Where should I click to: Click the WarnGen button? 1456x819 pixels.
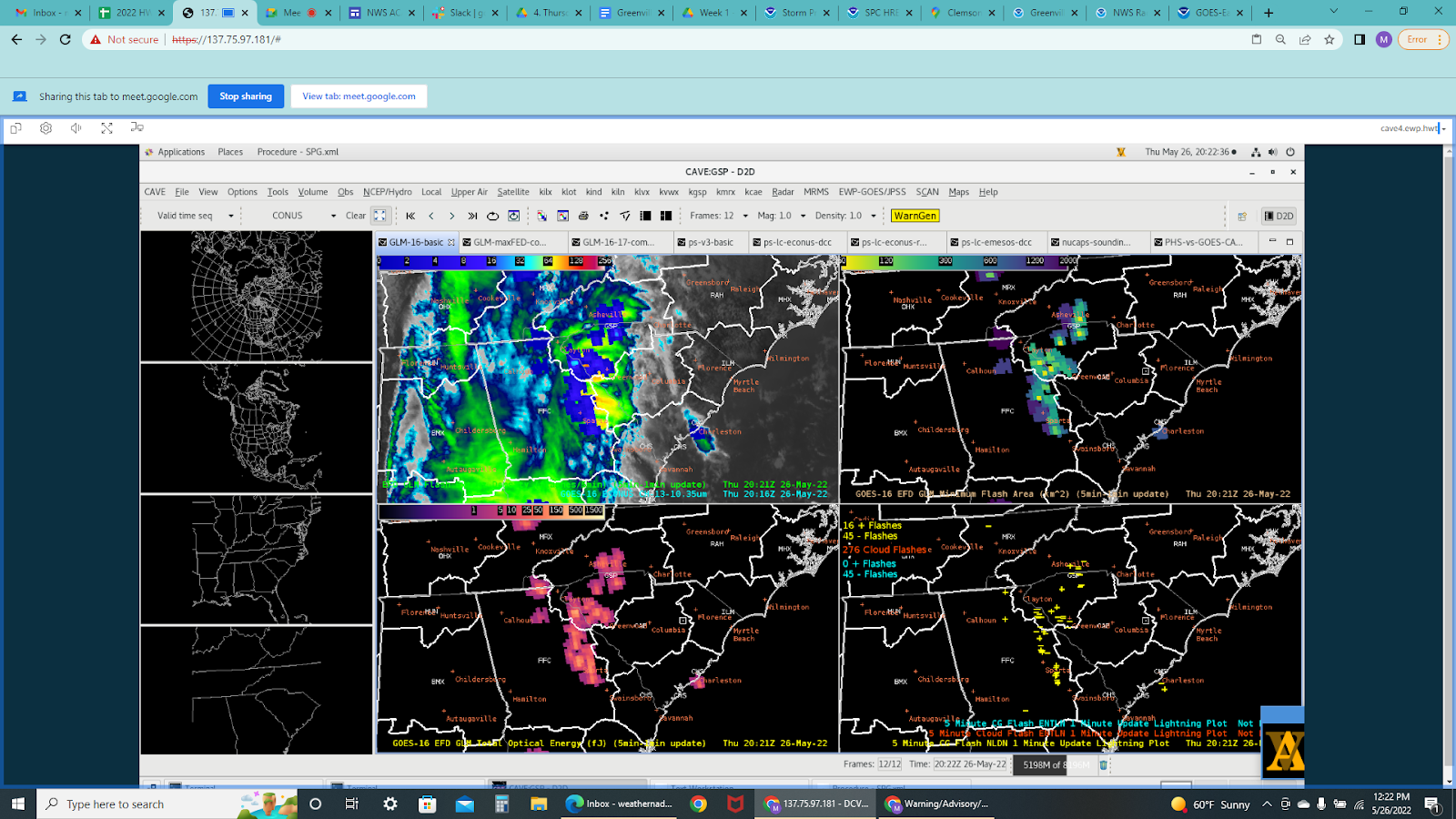[915, 216]
